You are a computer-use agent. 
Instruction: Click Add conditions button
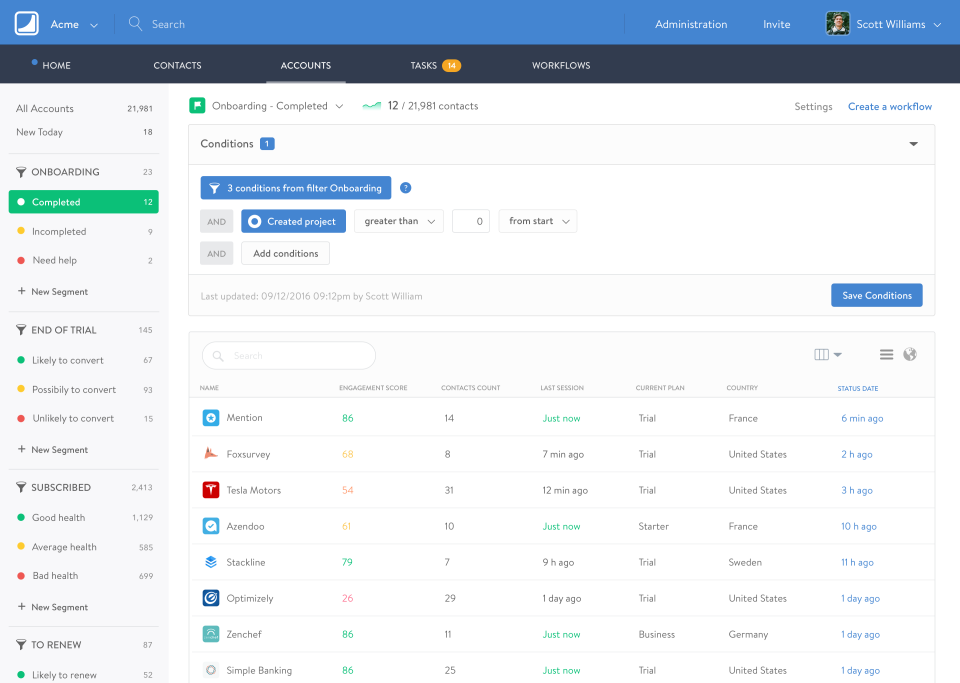tap(285, 253)
